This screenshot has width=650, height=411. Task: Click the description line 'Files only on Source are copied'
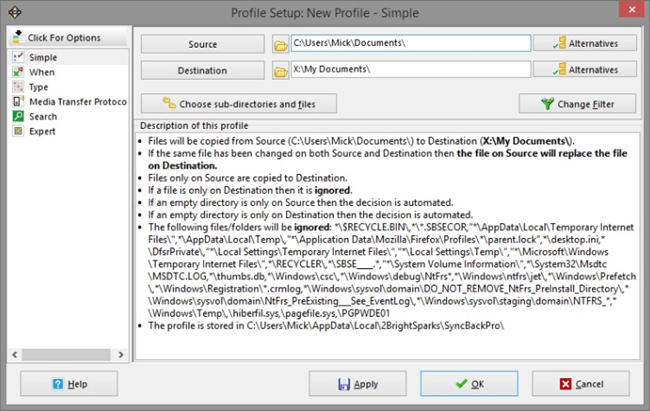(248, 178)
